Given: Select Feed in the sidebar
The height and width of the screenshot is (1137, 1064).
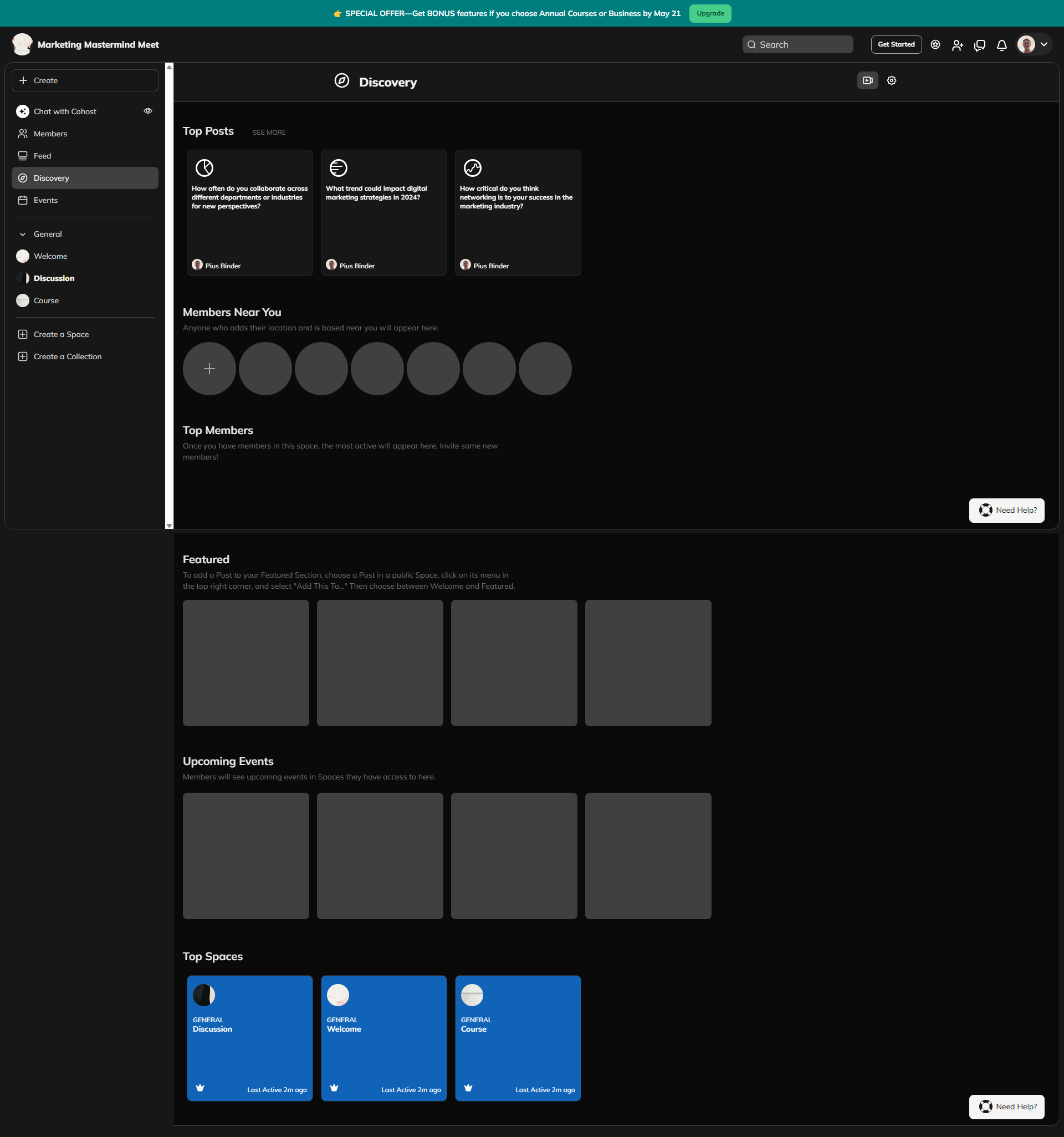Looking at the screenshot, I should (x=42, y=156).
